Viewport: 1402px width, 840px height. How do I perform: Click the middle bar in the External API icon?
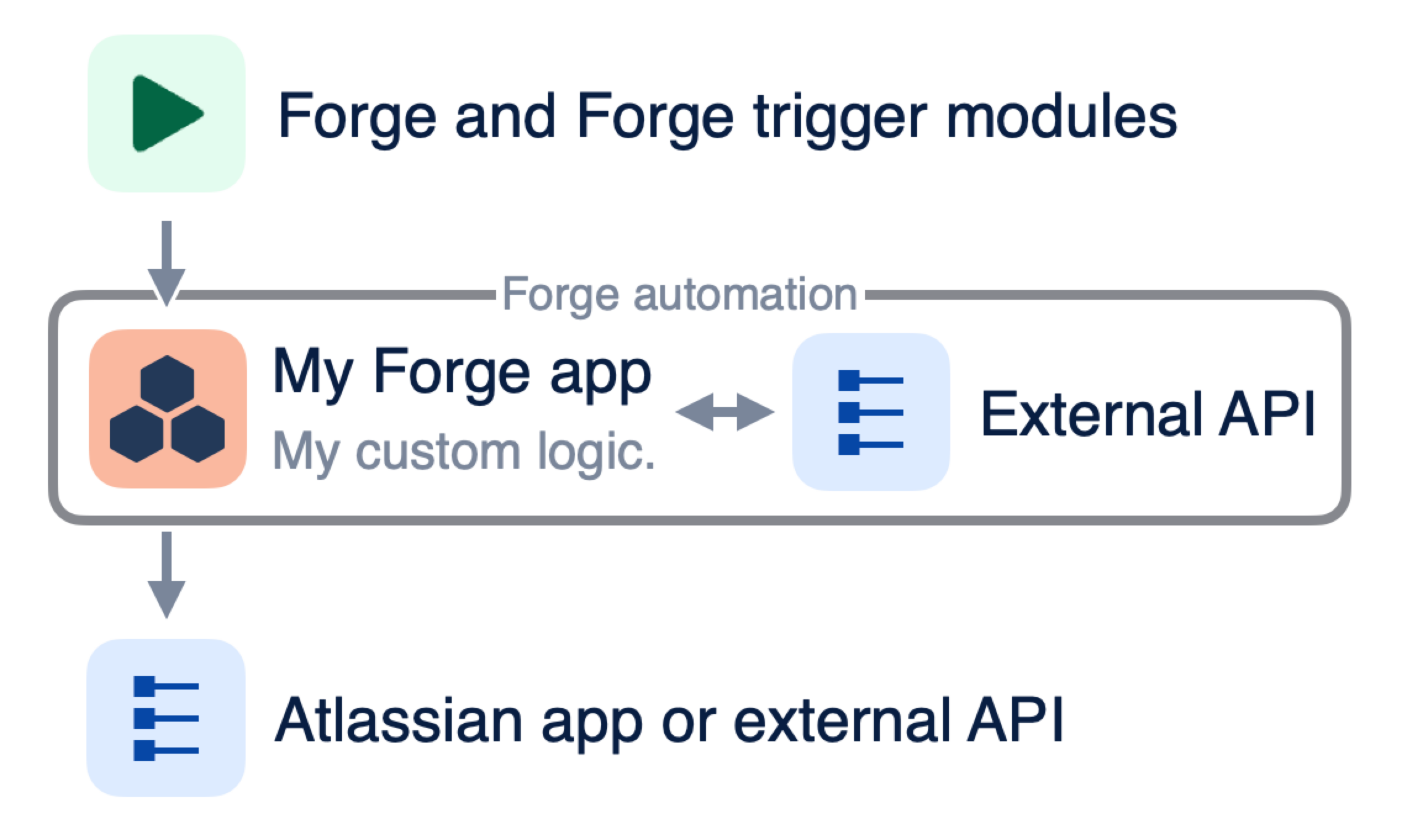[870, 412]
